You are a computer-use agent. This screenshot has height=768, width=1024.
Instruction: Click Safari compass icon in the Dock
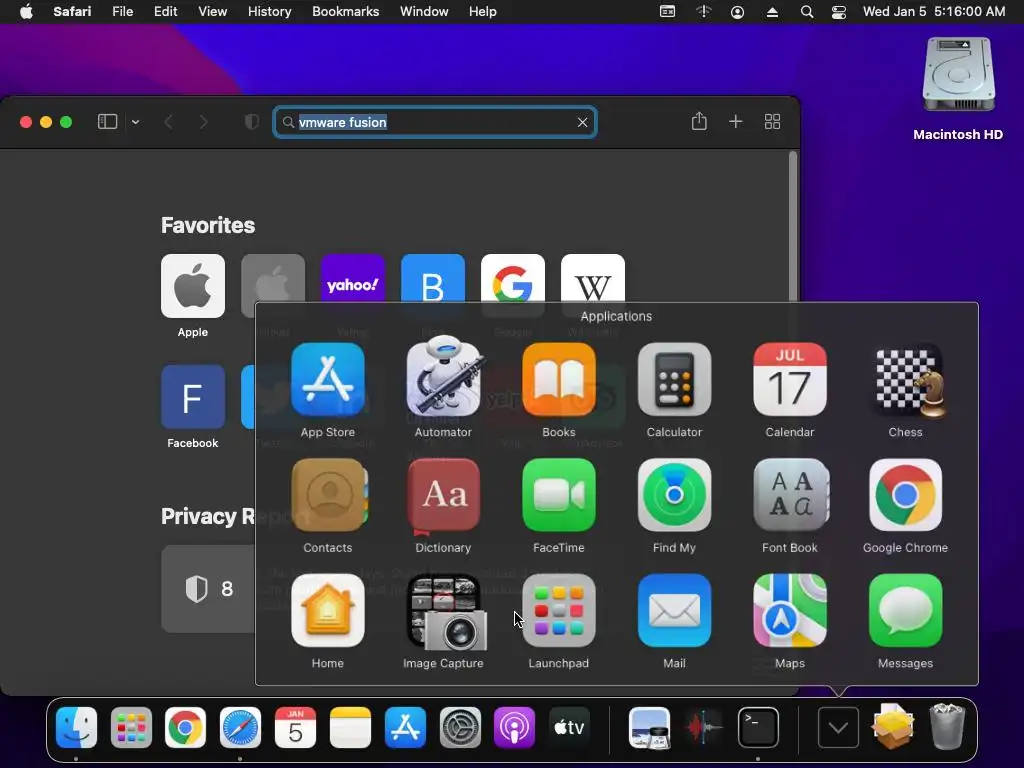click(x=240, y=727)
